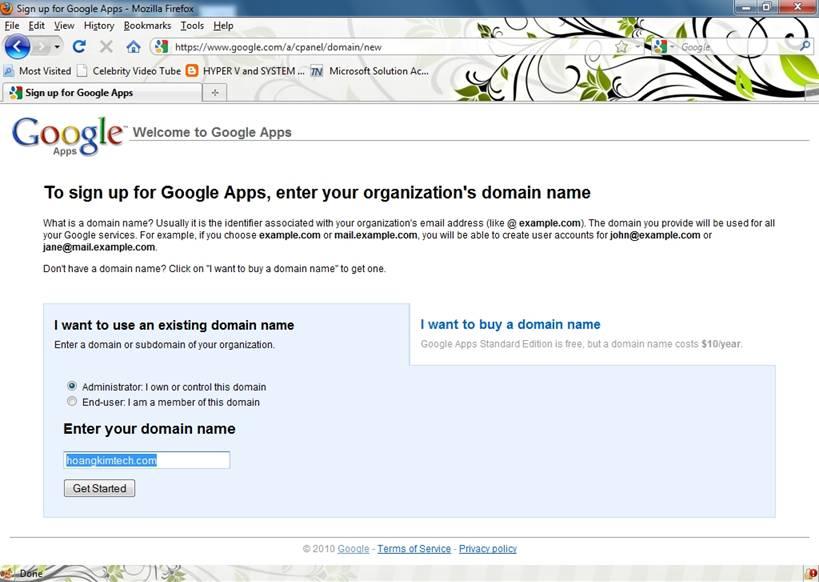Open the HYPER V and SYSTEM bookmark

245,71
